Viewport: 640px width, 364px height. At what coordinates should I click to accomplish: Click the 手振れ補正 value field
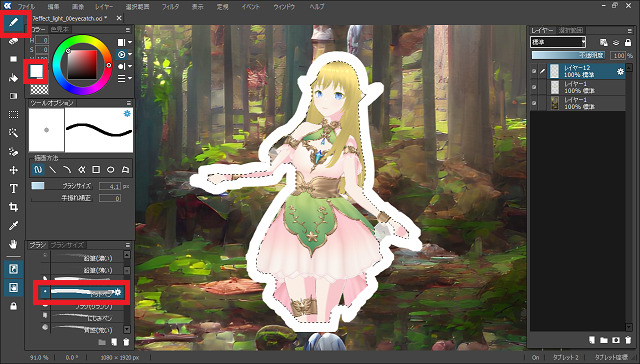tap(110, 198)
